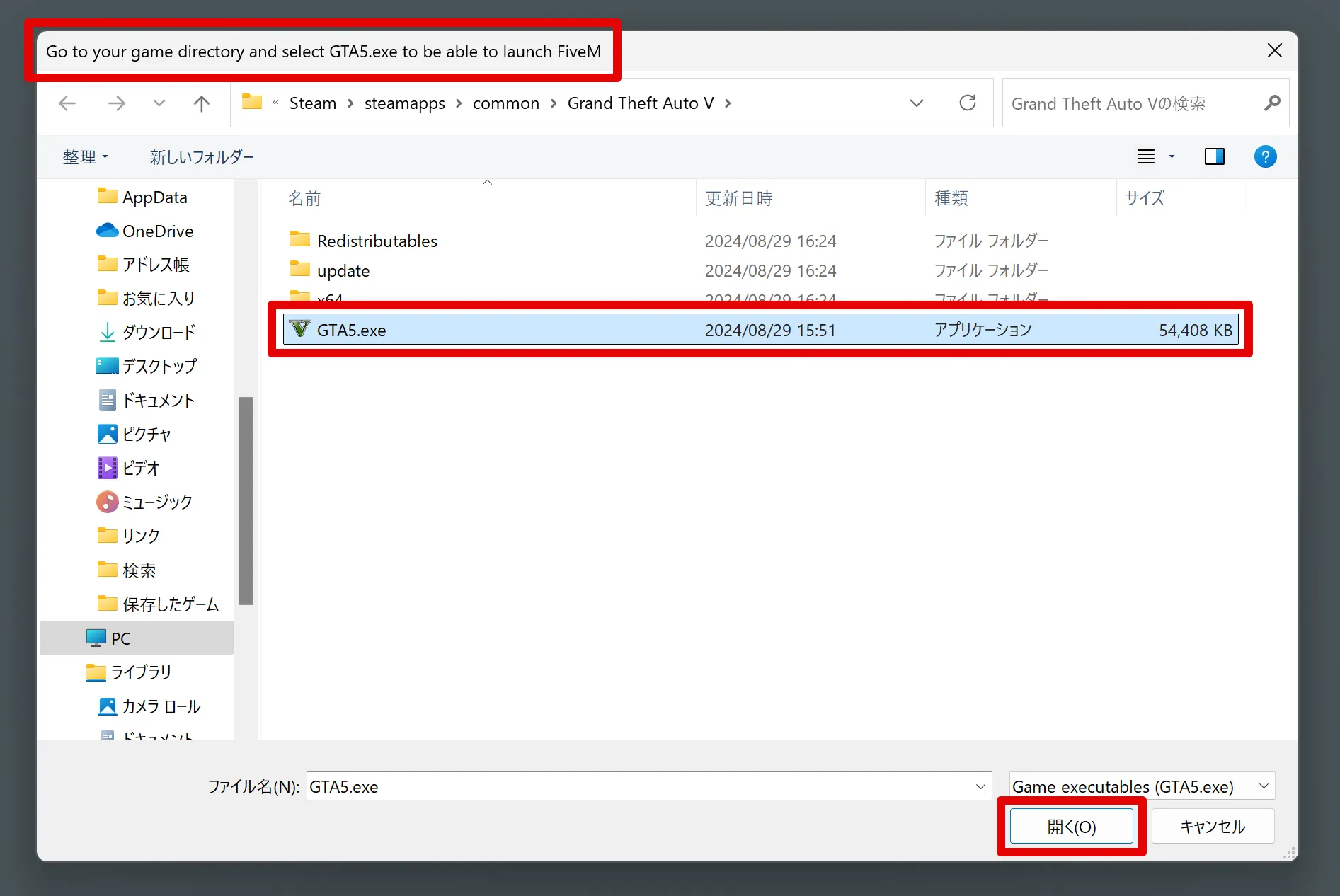Viewport: 1340px width, 896px height.
Task: Open ミュージック in the sidebar
Action: [144, 502]
